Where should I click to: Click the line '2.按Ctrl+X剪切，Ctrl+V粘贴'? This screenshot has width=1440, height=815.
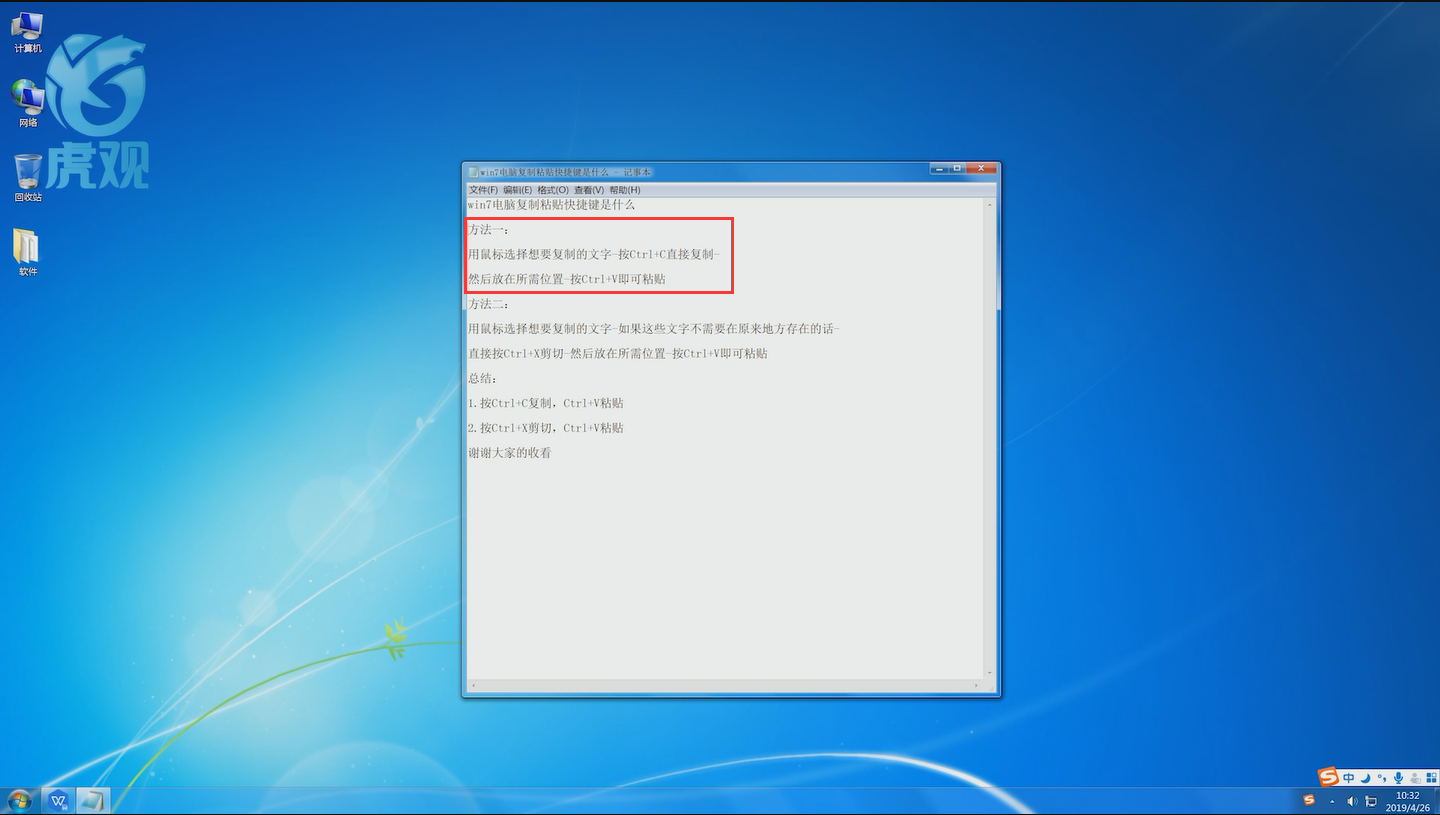pos(546,428)
